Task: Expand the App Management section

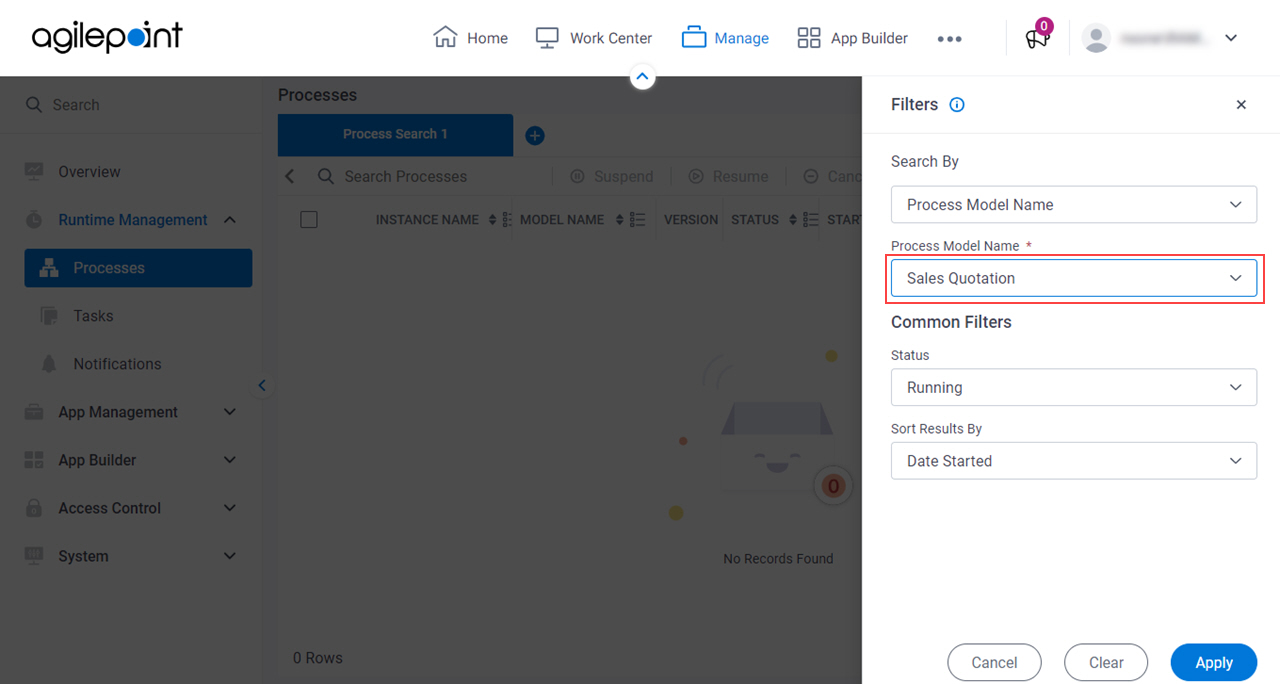Action: (x=230, y=412)
